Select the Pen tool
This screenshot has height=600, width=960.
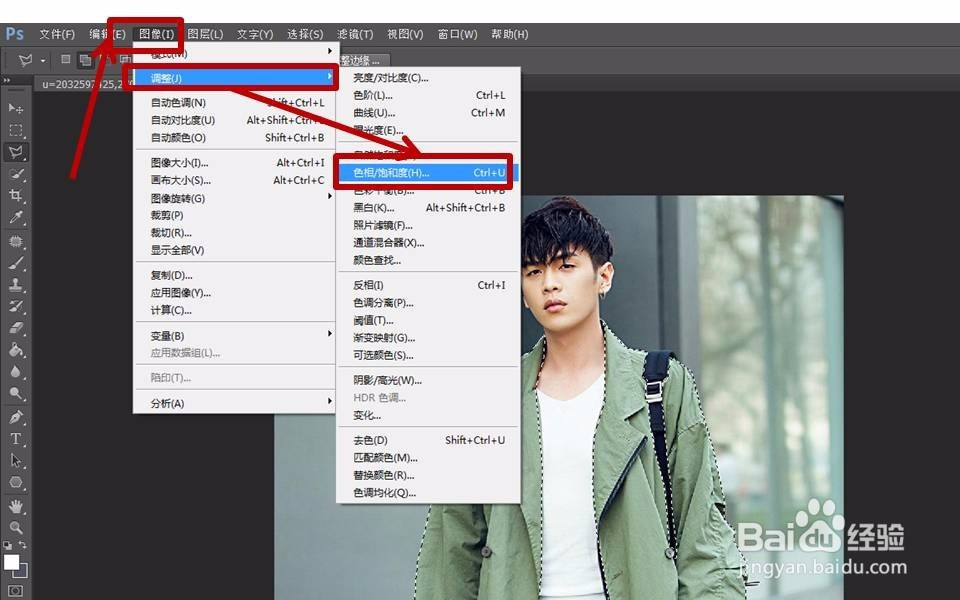(15, 418)
